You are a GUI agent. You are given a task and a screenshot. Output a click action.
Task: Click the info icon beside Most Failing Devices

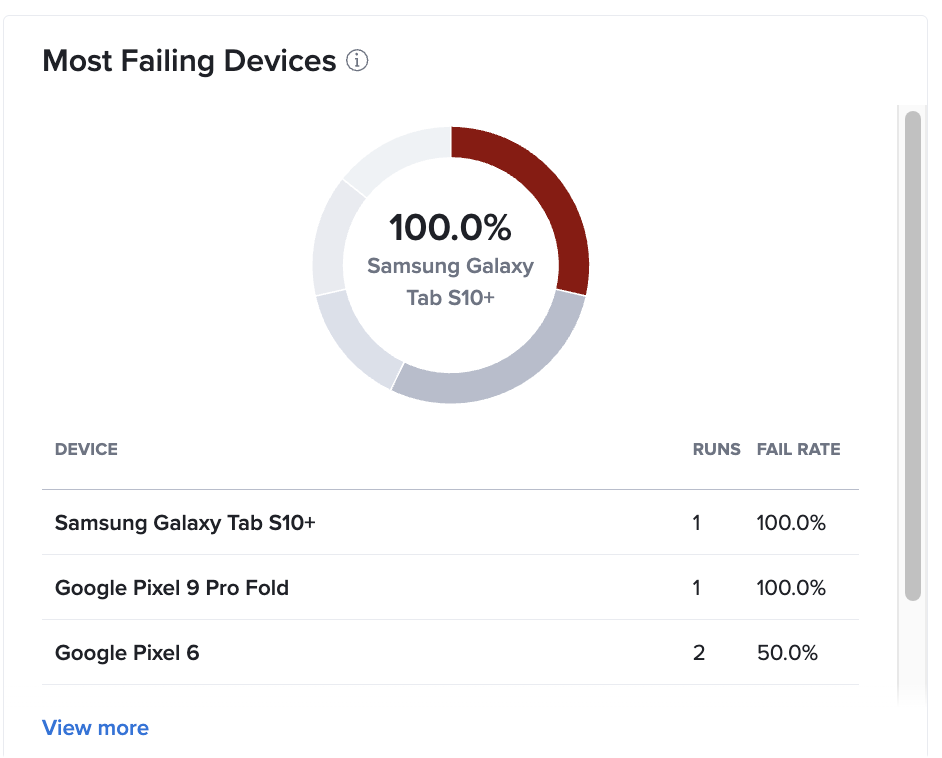(357, 60)
